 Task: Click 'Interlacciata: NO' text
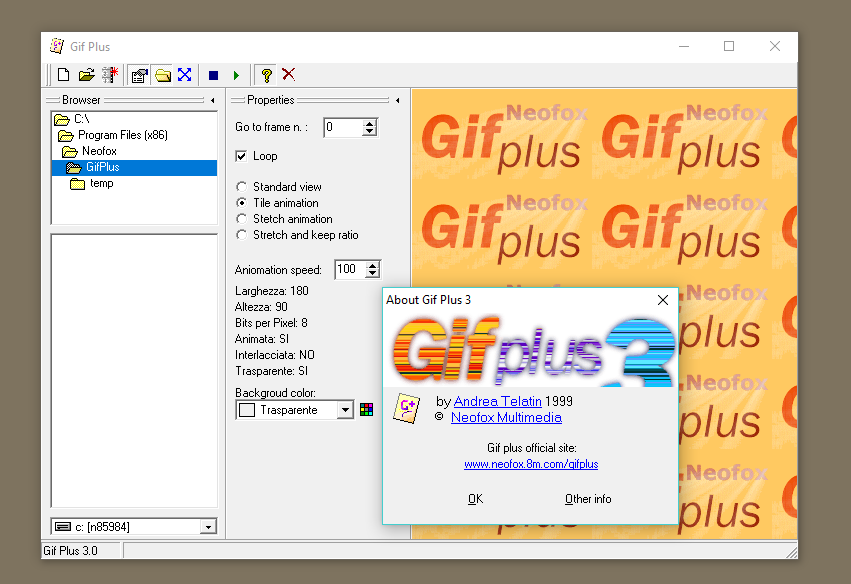tap(275, 355)
